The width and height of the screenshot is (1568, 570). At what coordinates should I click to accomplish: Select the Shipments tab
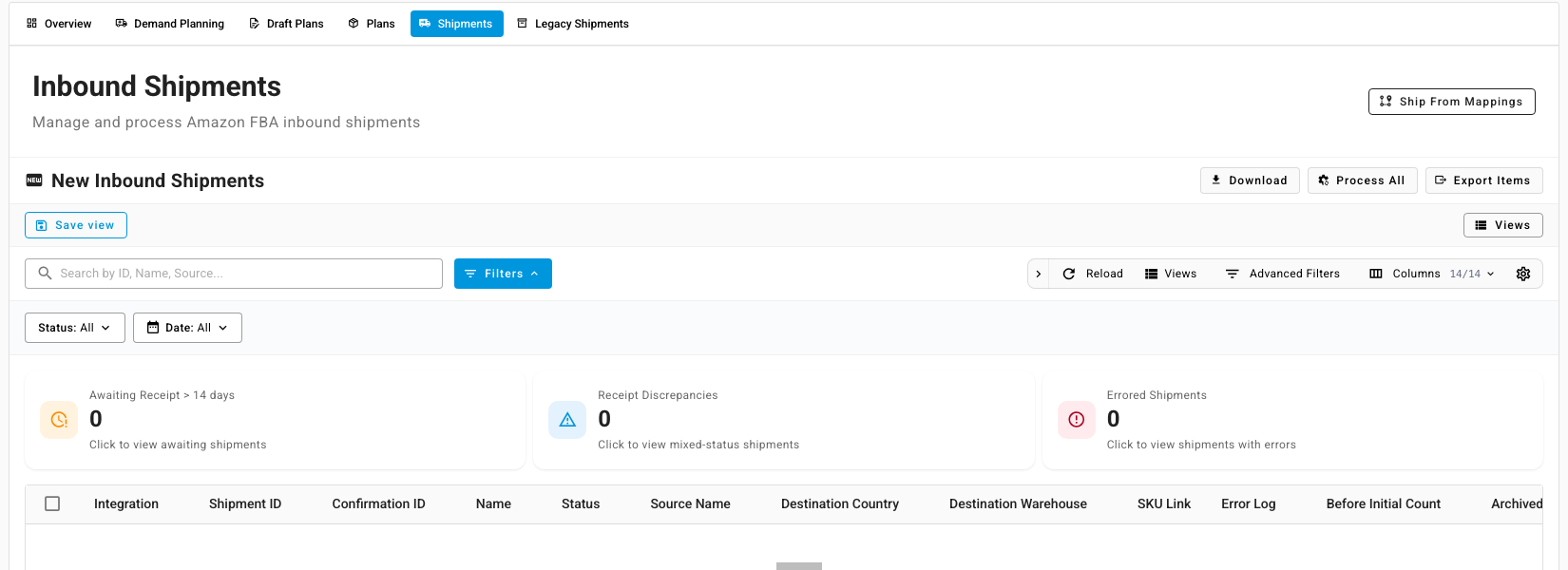point(457,24)
